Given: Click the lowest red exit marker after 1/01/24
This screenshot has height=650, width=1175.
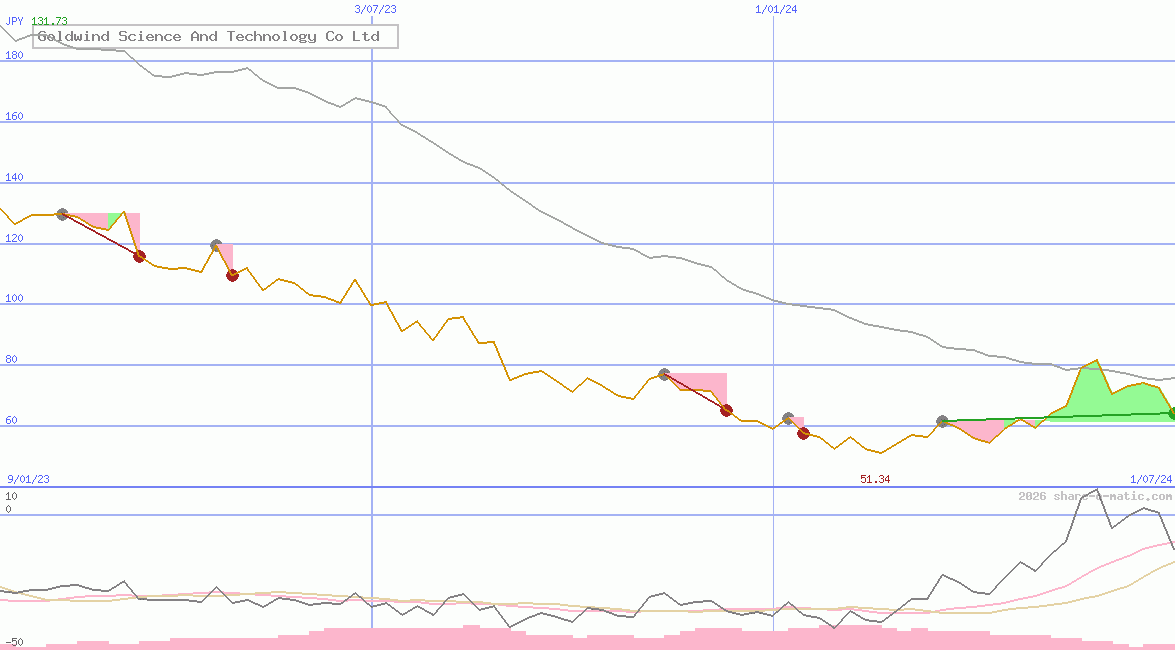Looking at the screenshot, I should (x=803, y=433).
